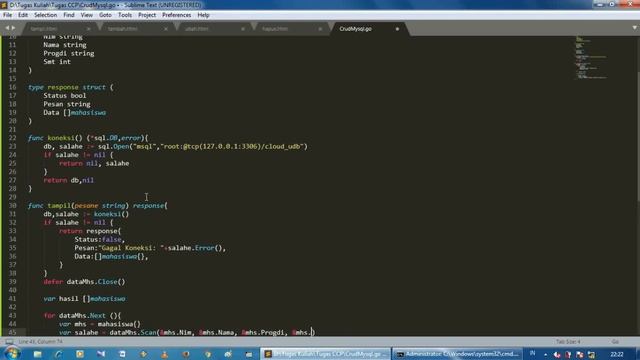This screenshot has height=360, width=640.
Task: Go to previous tab with left arrow
Action: 7,28
